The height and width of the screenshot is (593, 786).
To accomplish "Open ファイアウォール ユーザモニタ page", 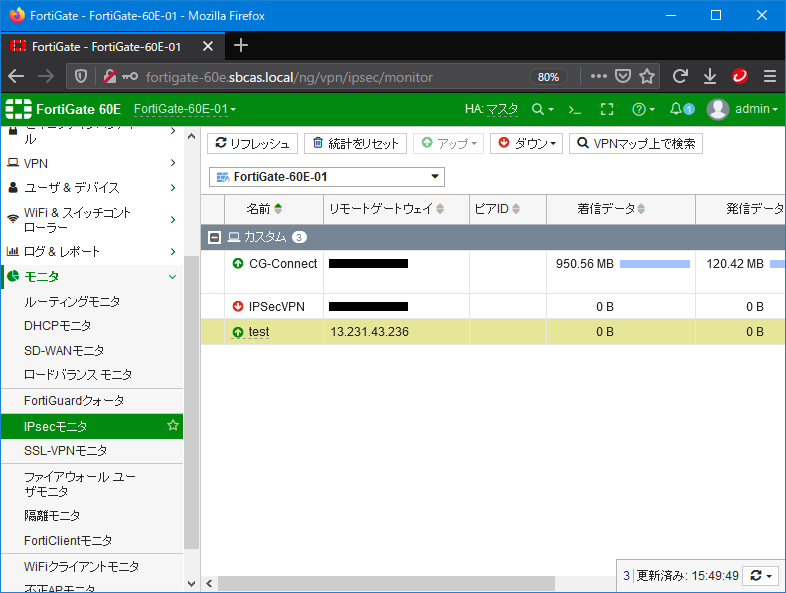I will coord(80,484).
